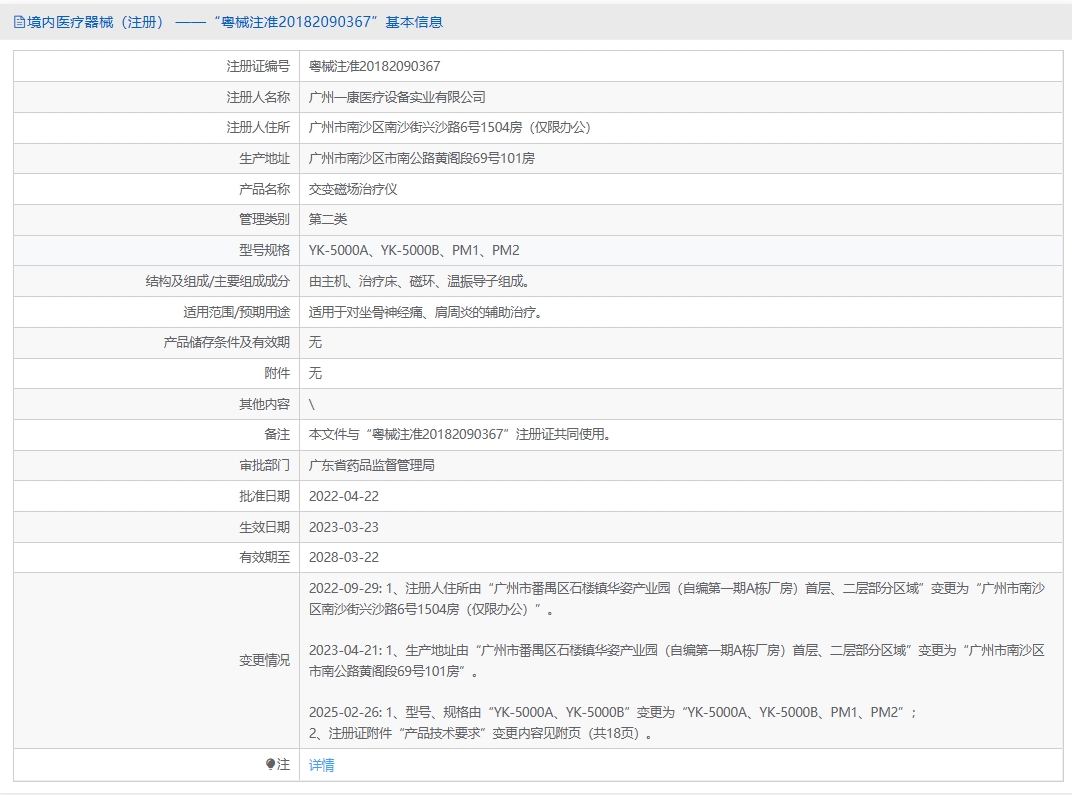Click the 注册人名称 label

(258, 97)
